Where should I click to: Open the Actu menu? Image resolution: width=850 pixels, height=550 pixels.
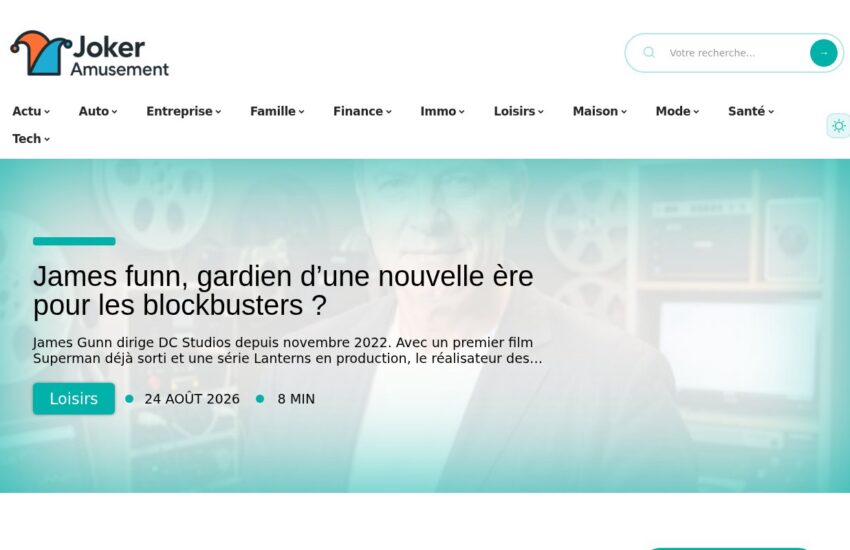pyautogui.click(x=31, y=111)
